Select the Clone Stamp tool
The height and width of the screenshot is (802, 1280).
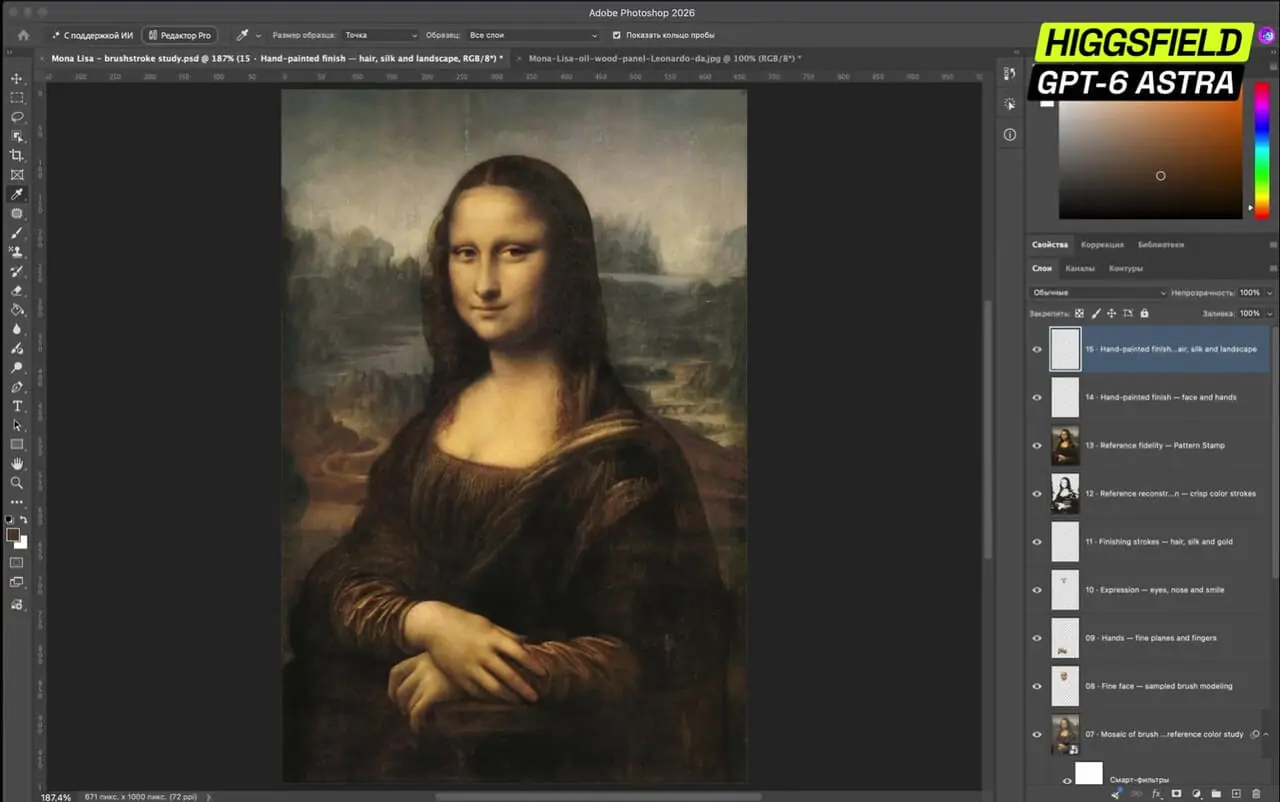click(x=17, y=252)
